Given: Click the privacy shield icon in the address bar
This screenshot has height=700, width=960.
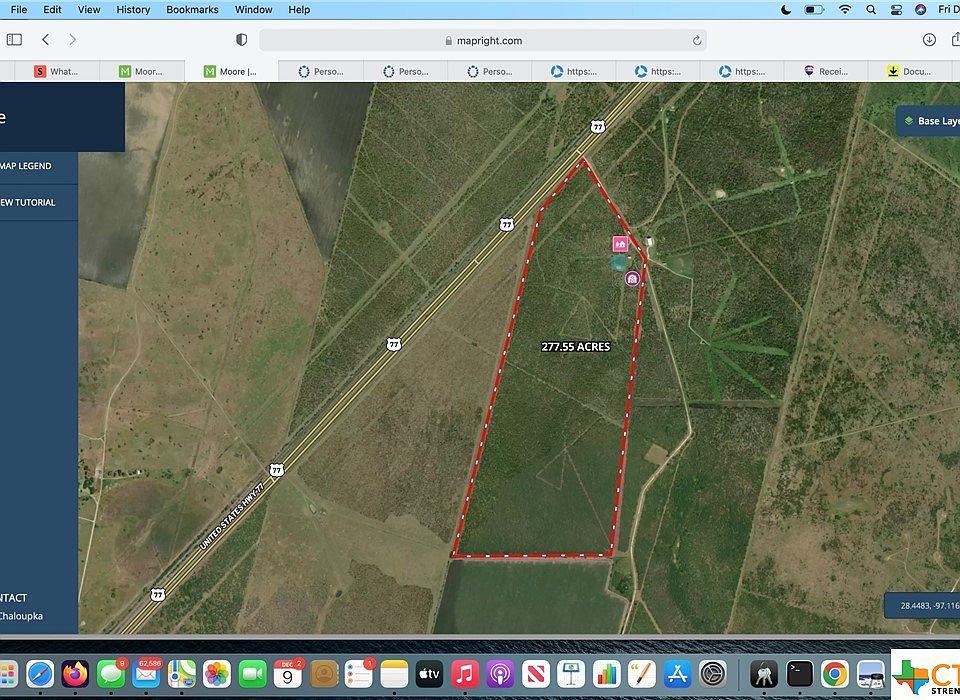Looking at the screenshot, I should 240,40.
